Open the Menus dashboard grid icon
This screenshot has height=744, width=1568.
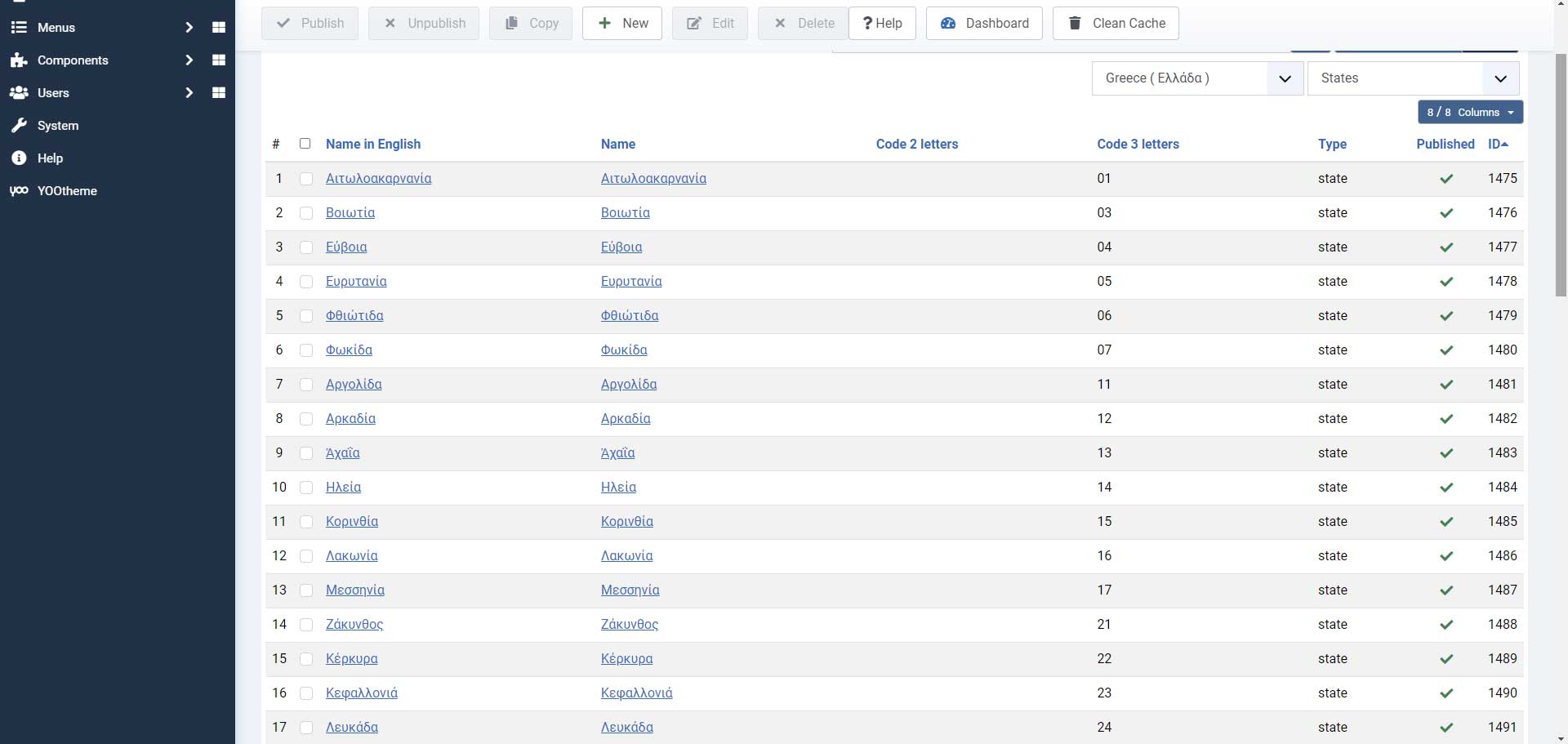point(218,28)
